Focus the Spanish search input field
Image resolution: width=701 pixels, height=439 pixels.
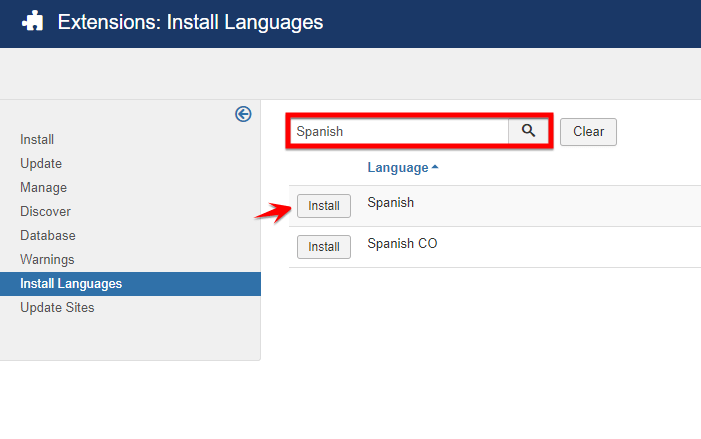click(x=399, y=131)
